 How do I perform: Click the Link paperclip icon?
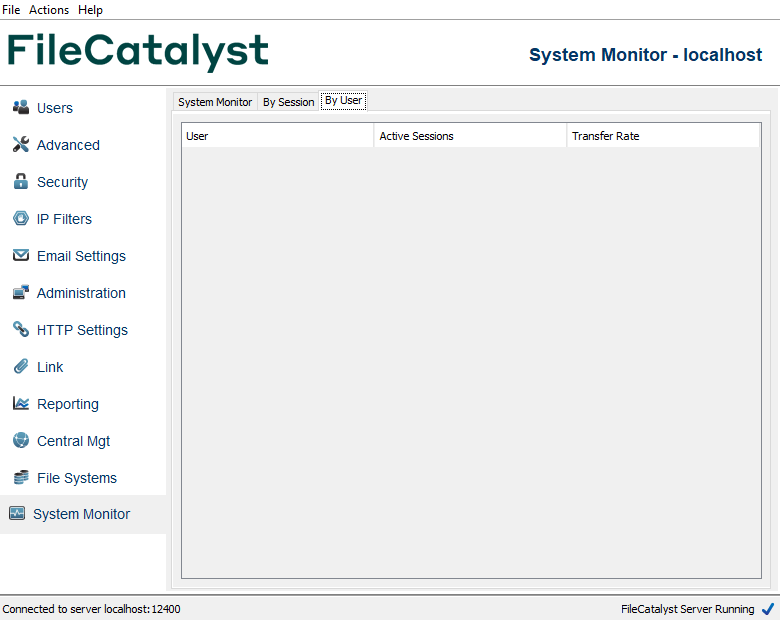click(21, 366)
